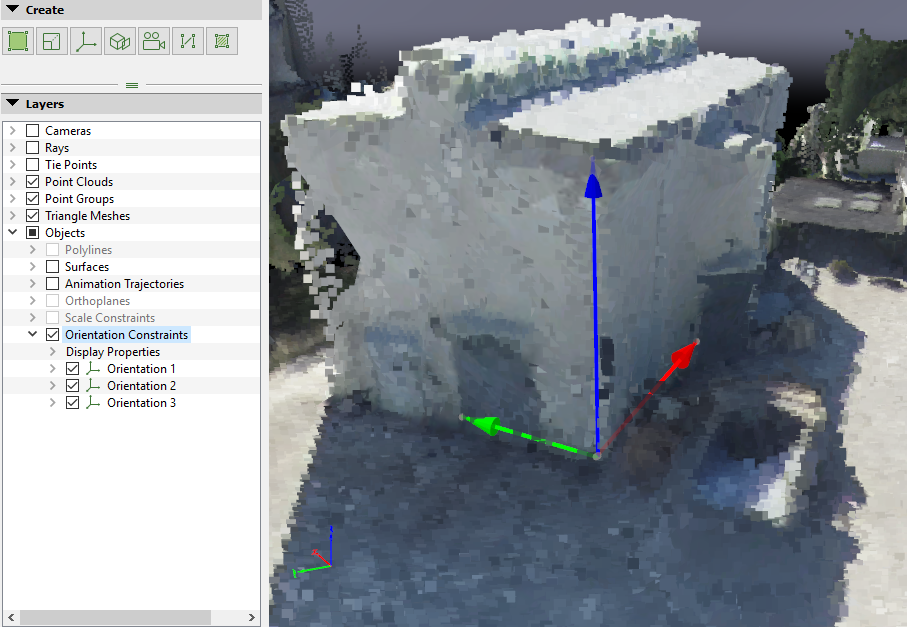This screenshot has height=627, width=907.
Task: Select the Animation Trajectories layer label
Action: click(124, 284)
